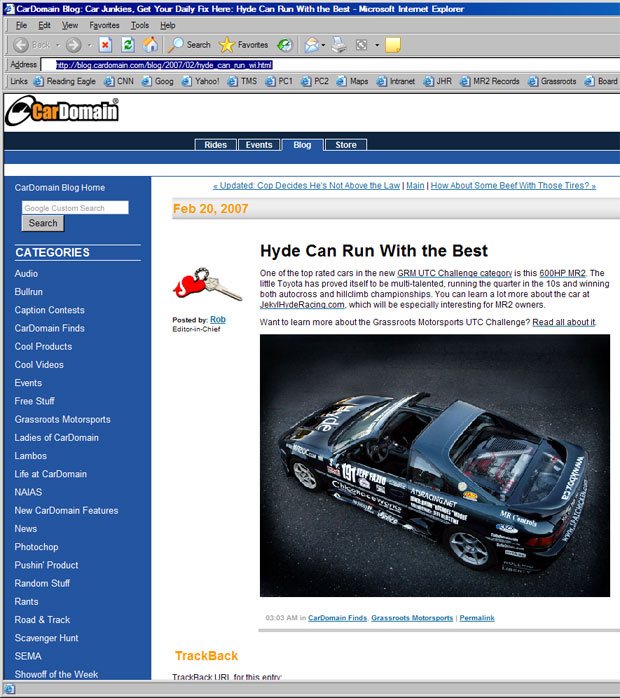Click the black MR2 race car photo

pyautogui.click(x=434, y=465)
